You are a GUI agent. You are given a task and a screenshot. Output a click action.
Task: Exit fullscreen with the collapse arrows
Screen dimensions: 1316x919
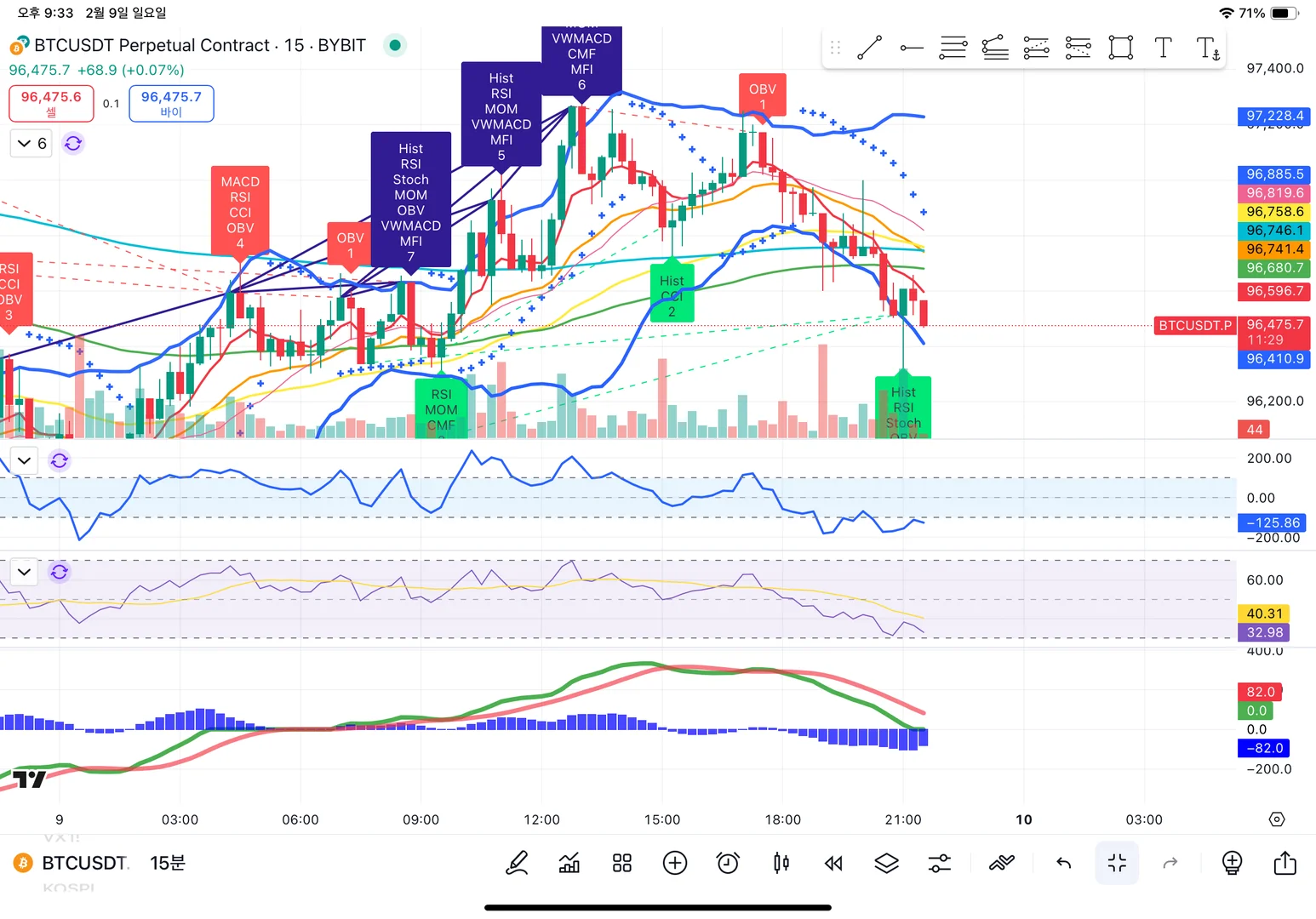pos(1117,863)
